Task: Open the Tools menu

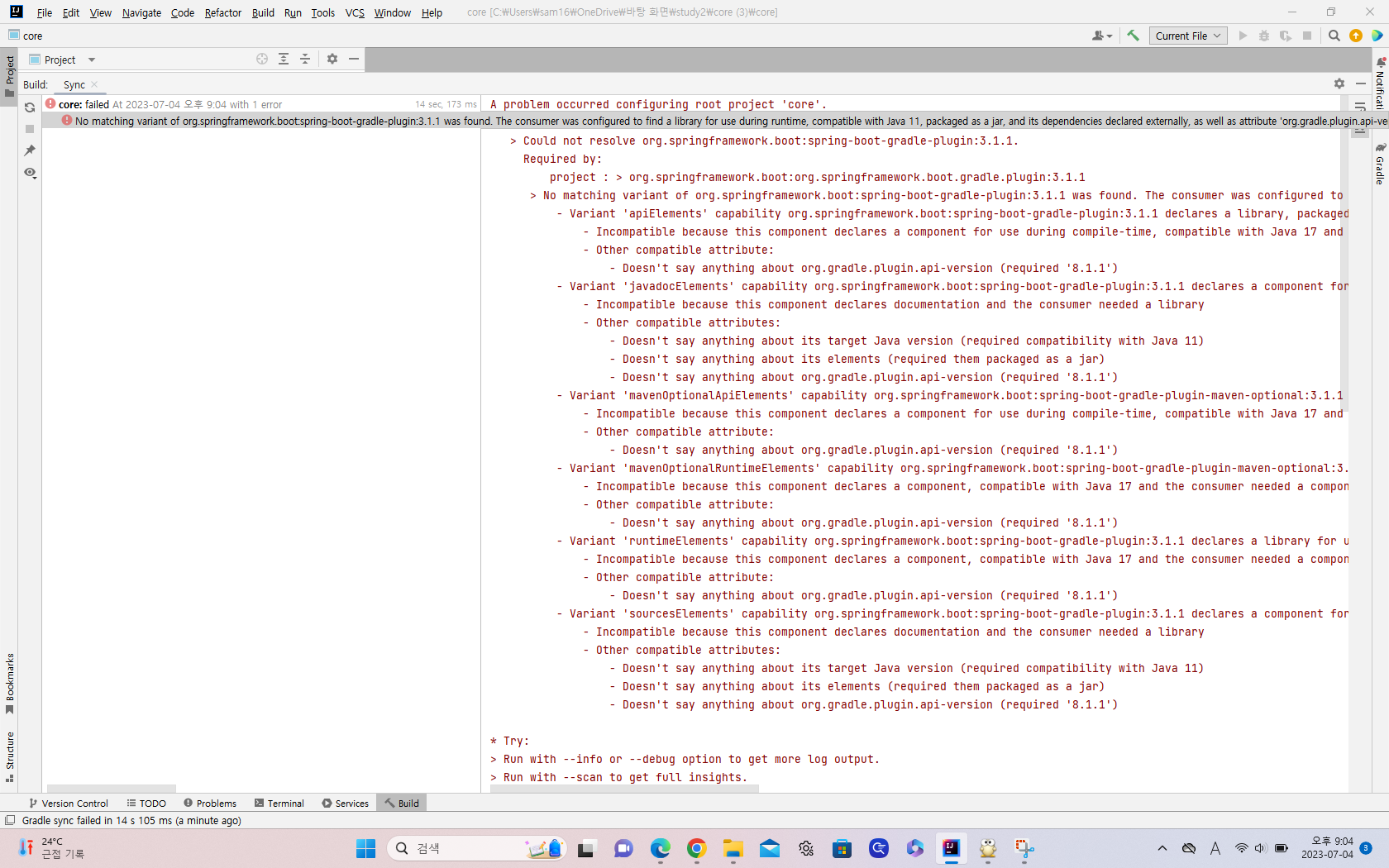Action: pos(323,12)
